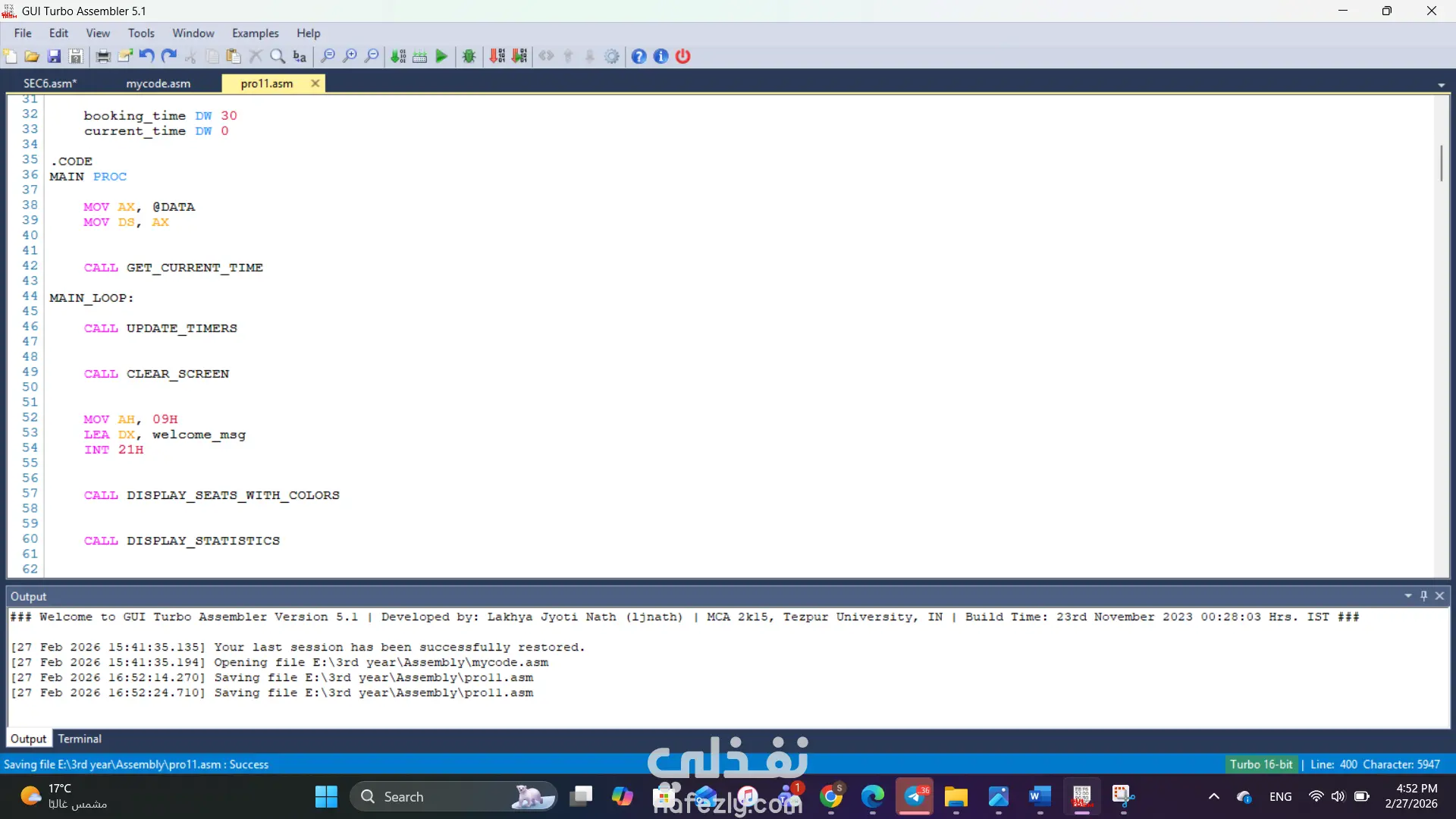The image size is (1456, 819).
Task: Click the first red arrow binary icon
Action: 497,56
